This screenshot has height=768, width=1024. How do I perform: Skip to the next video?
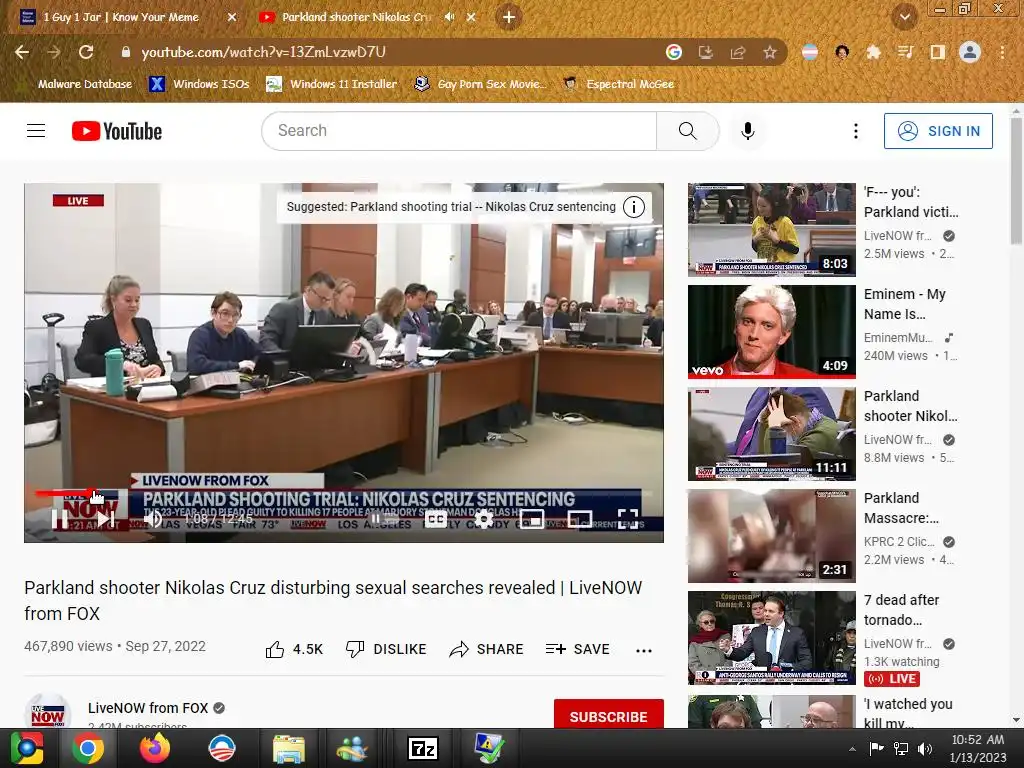coord(106,519)
